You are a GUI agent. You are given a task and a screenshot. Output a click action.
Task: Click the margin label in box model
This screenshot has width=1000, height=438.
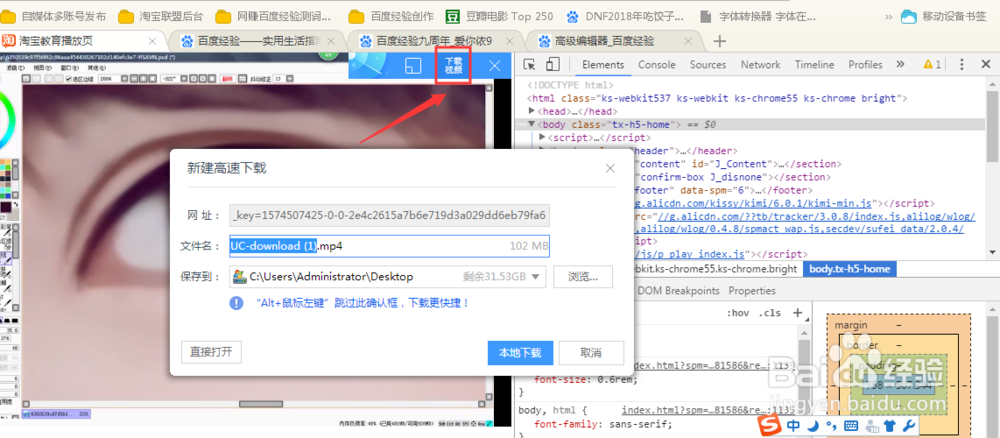click(x=851, y=326)
